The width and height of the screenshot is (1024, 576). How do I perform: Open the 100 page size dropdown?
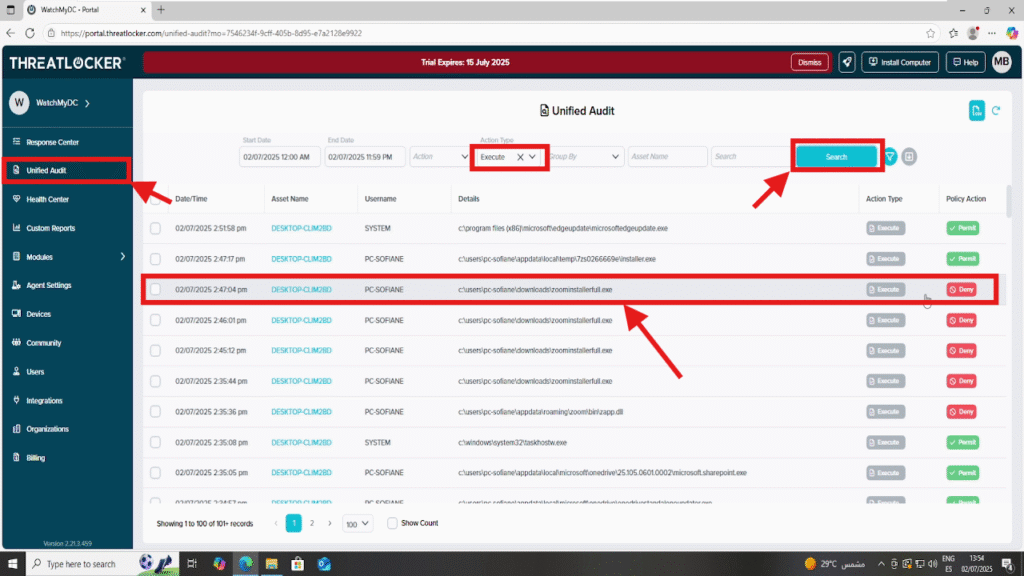point(357,524)
